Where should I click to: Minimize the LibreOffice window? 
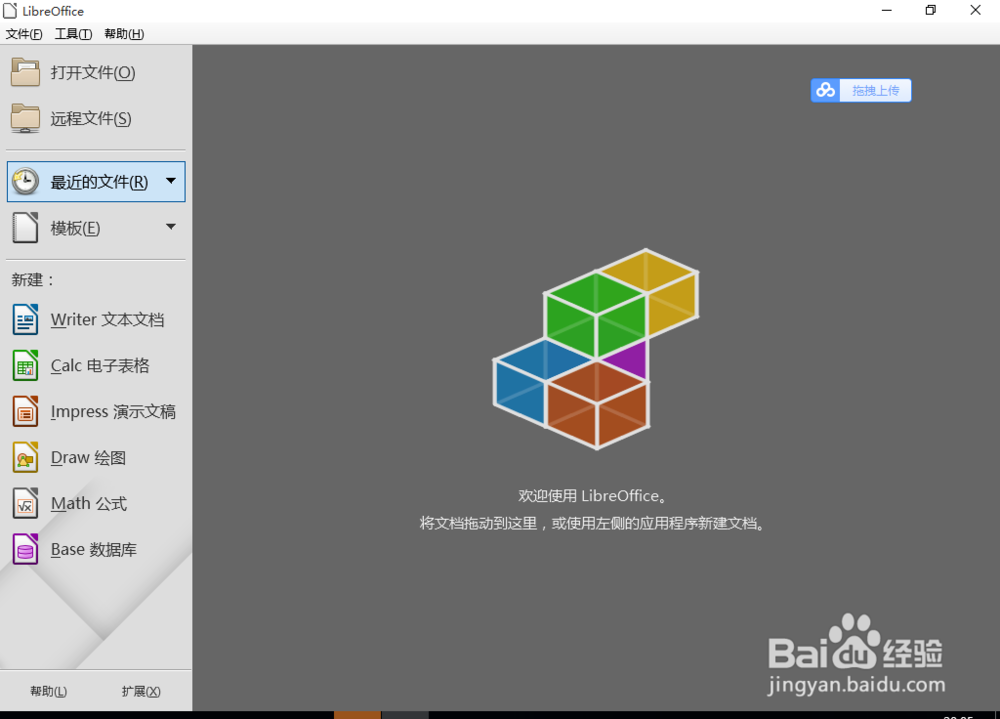(886, 10)
